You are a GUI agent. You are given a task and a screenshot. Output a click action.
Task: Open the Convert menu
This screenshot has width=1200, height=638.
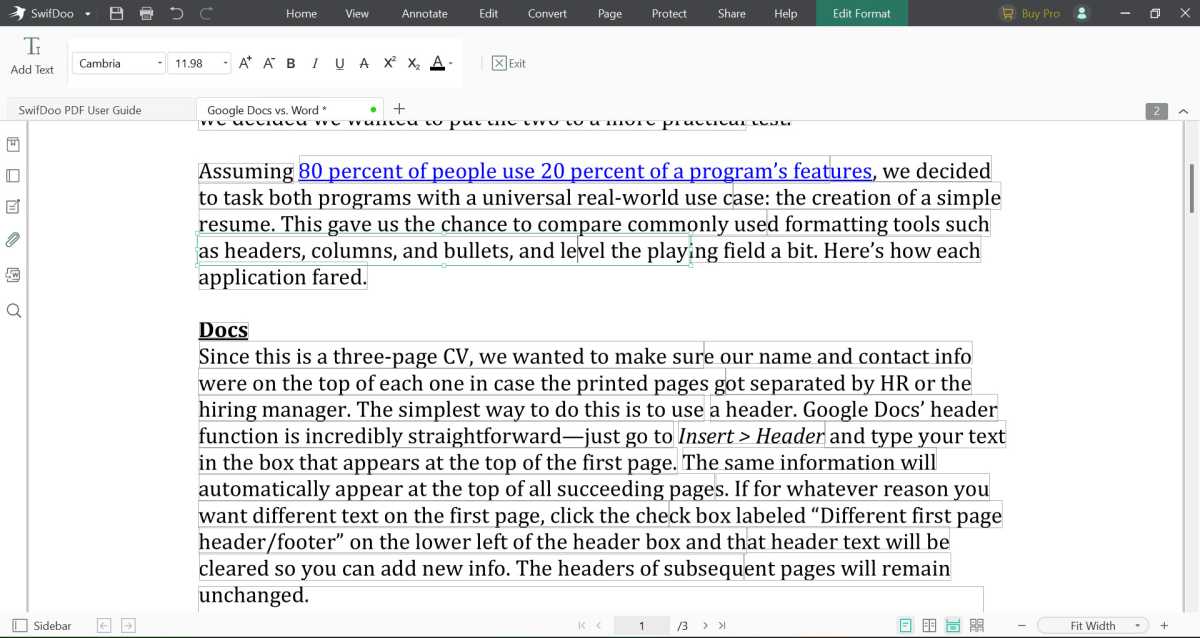548,14
